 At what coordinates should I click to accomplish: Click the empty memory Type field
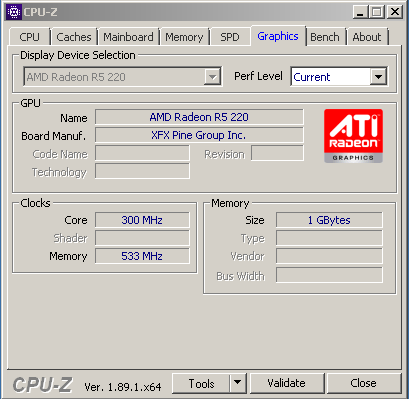click(329, 238)
